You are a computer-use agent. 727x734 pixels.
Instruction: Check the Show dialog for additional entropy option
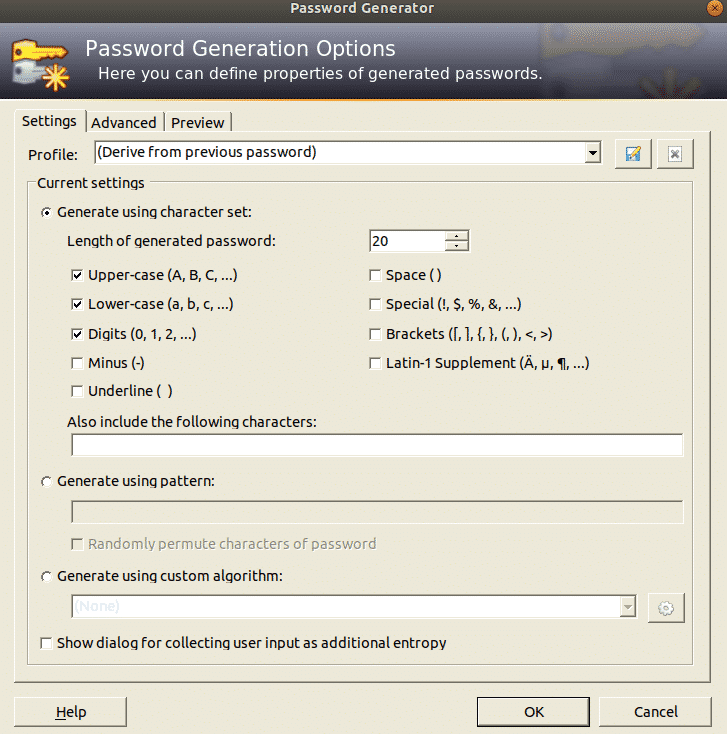coord(46,643)
